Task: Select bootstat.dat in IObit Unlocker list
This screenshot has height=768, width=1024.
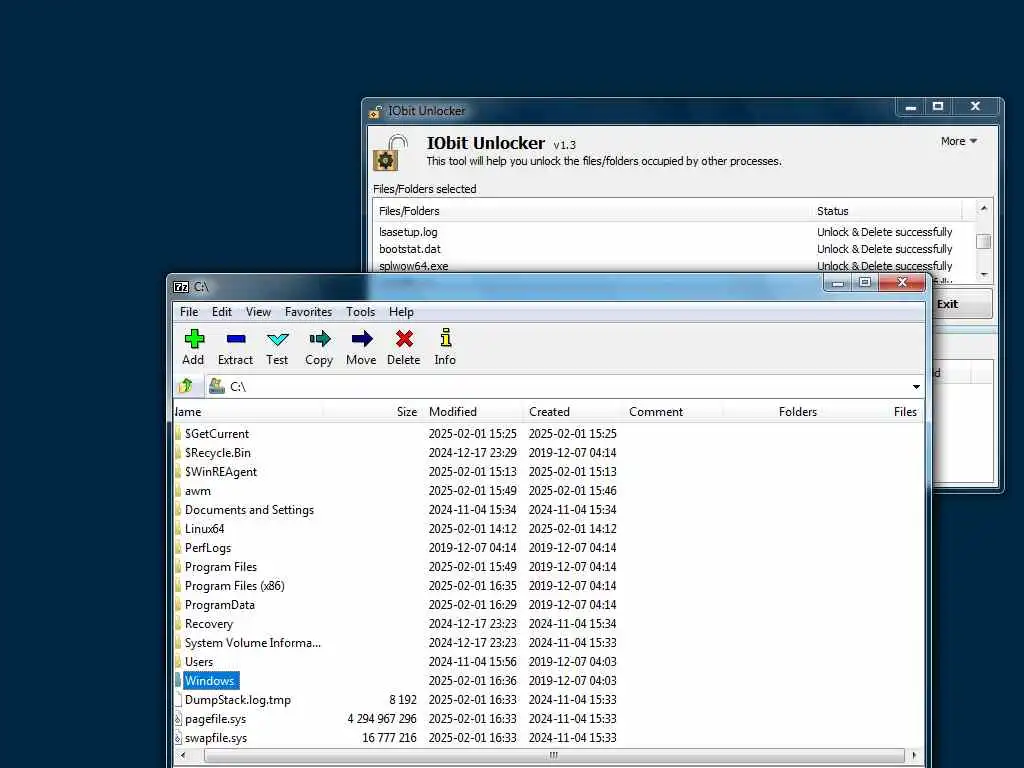Action: click(409, 249)
